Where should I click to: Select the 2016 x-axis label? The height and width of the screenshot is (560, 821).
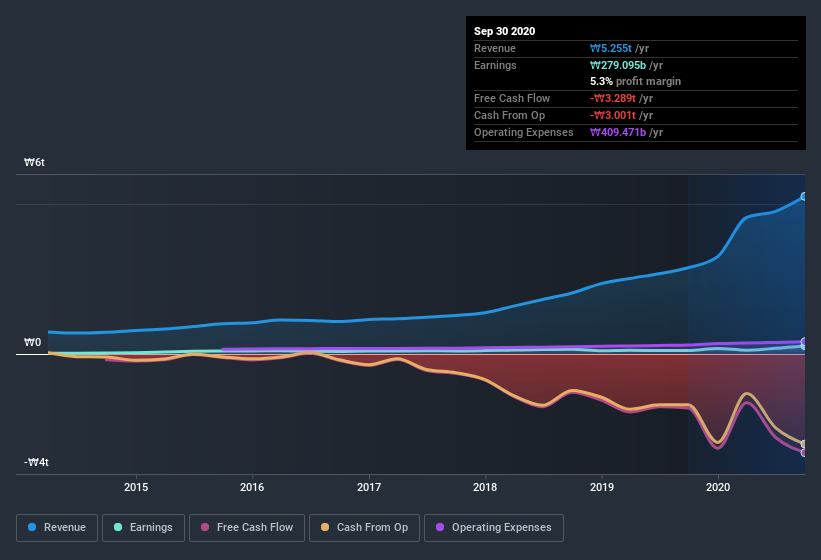(x=252, y=487)
